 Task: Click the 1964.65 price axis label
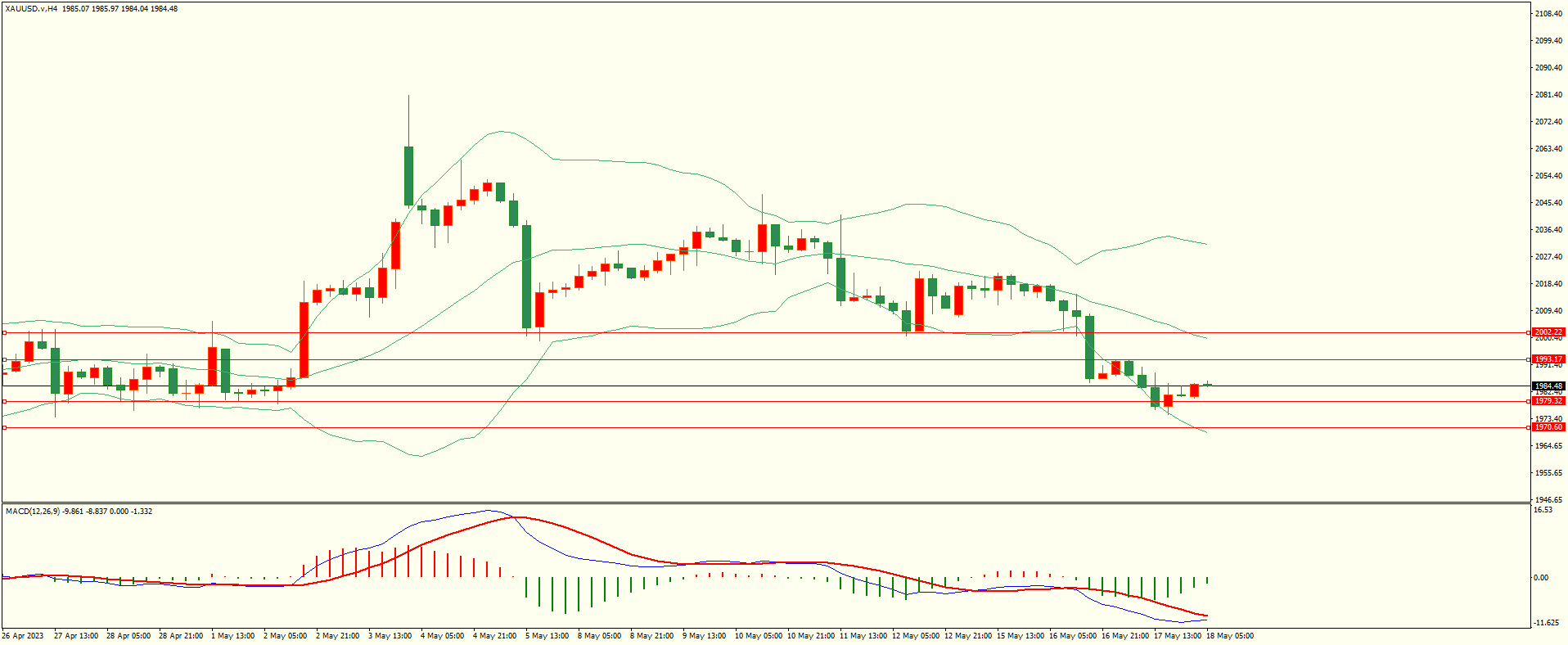pyautogui.click(x=1548, y=446)
